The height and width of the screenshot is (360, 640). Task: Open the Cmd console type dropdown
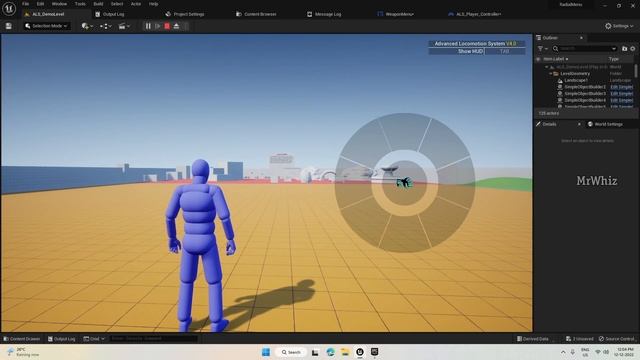pyautogui.click(x=94, y=339)
